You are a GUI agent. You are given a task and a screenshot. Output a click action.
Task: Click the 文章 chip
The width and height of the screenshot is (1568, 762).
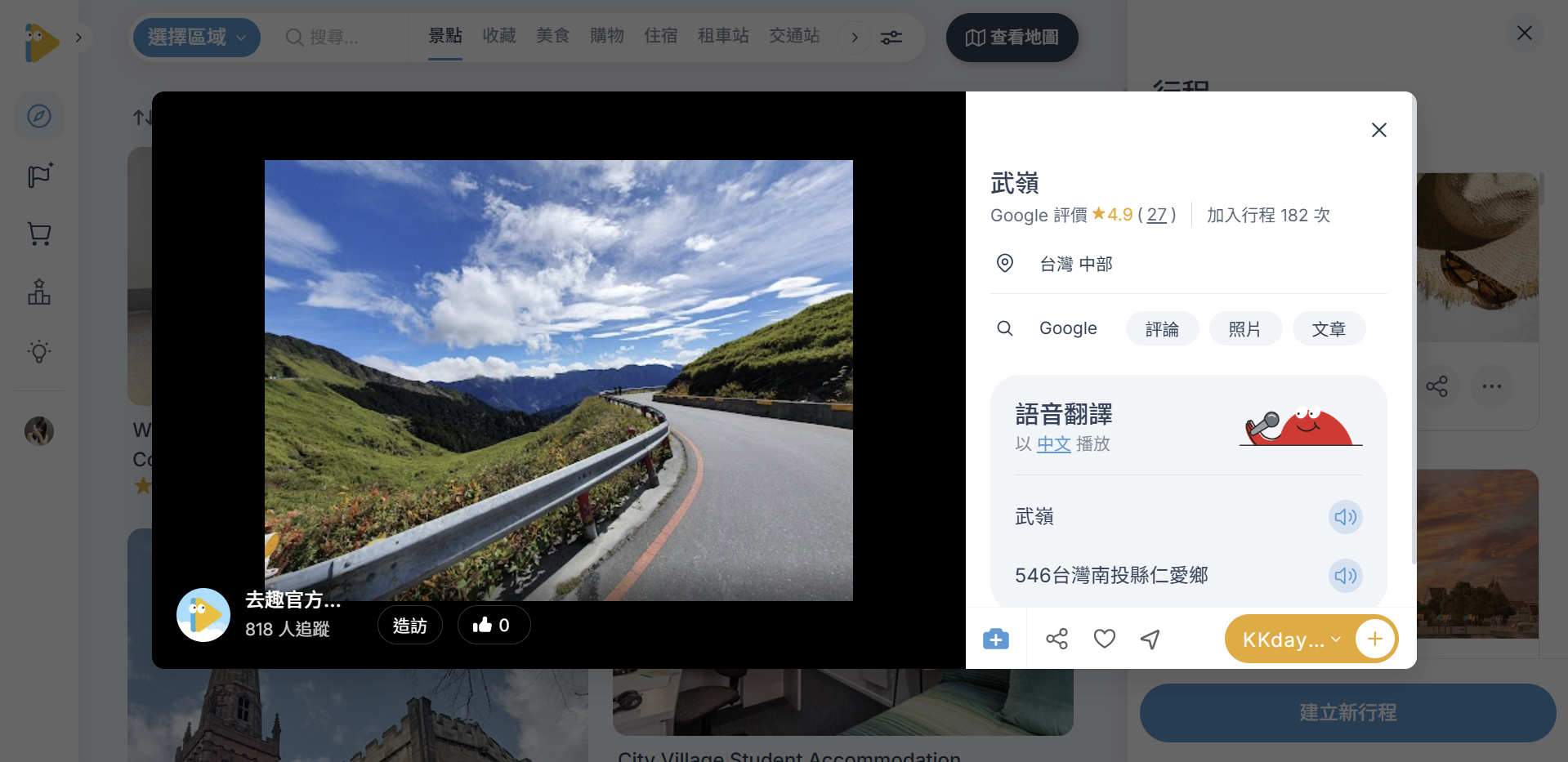click(x=1329, y=328)
